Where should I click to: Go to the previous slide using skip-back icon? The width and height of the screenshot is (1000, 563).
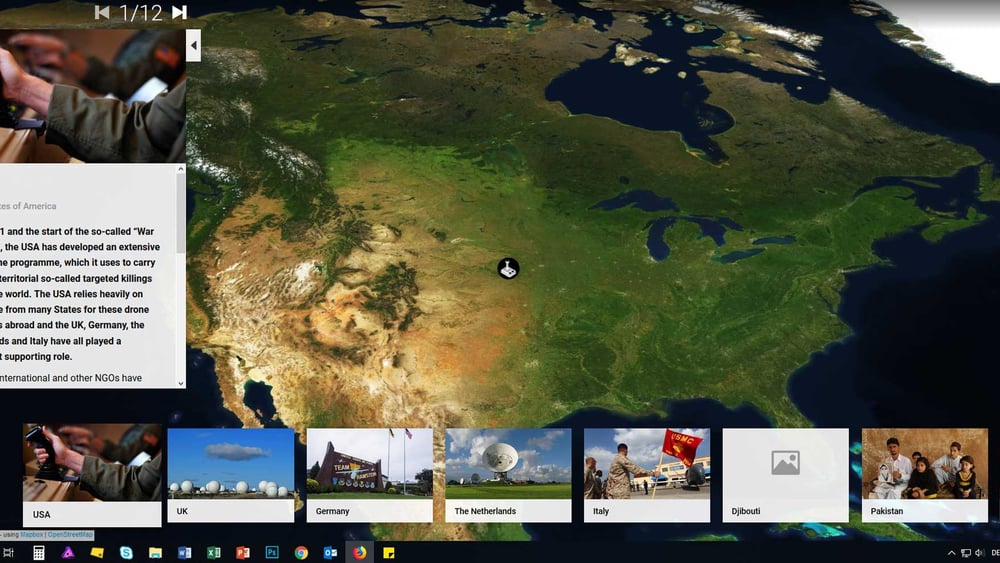(x=101, y=12)
